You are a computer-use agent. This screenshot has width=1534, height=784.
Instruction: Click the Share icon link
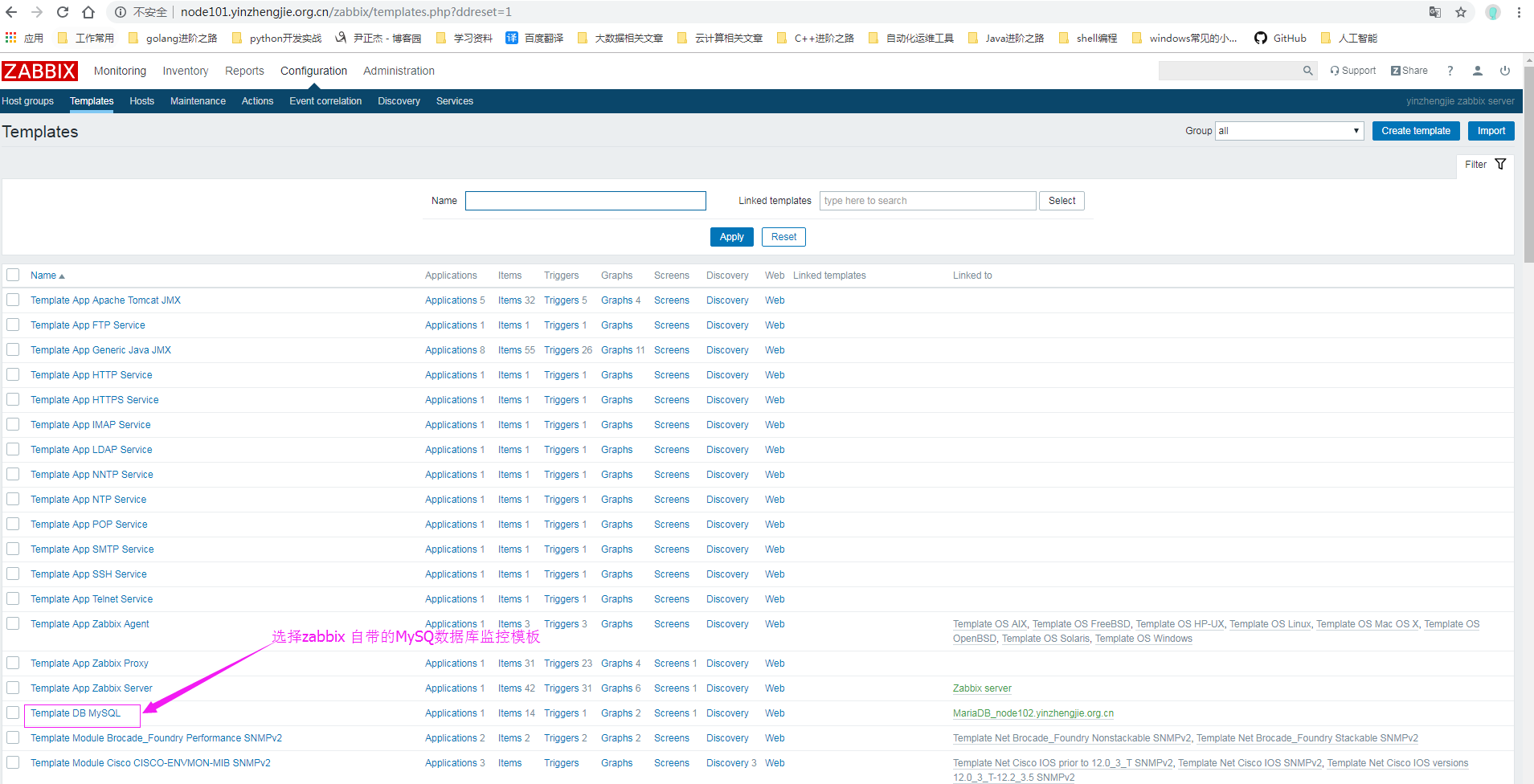point(1409,71)
